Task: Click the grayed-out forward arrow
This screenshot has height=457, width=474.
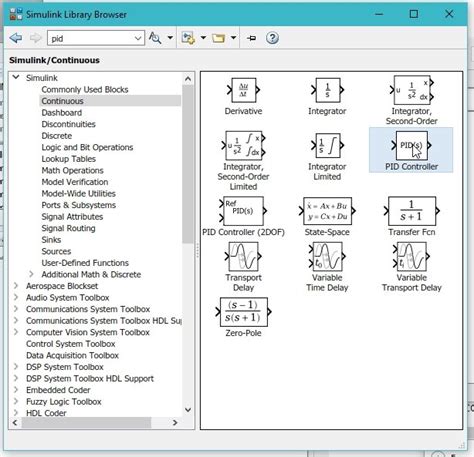Action: pos(35,38)
